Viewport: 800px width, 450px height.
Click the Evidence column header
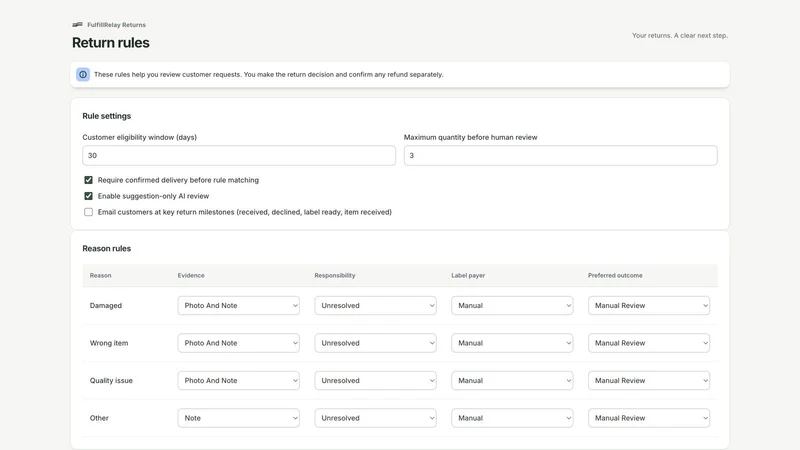191,276
